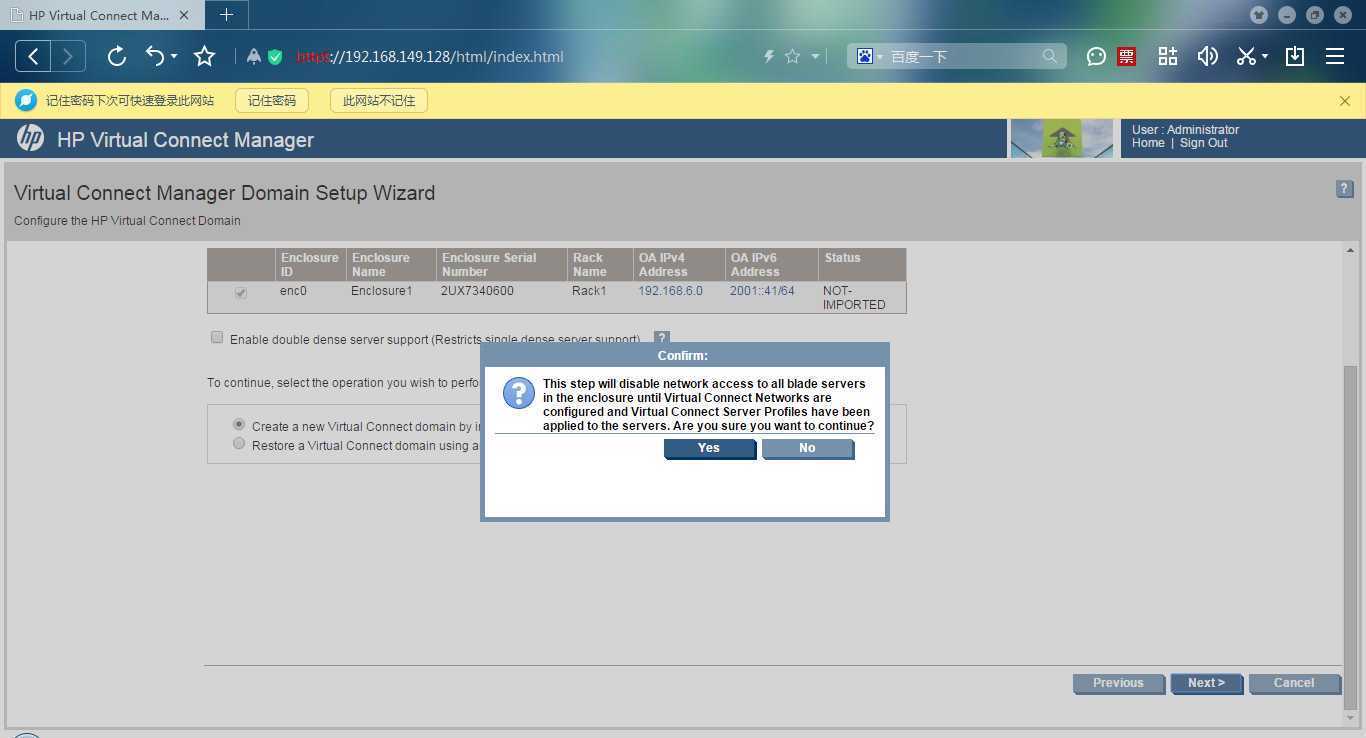
Task: Click the browser skin shirt icon
Action: tap(1259, 15)
